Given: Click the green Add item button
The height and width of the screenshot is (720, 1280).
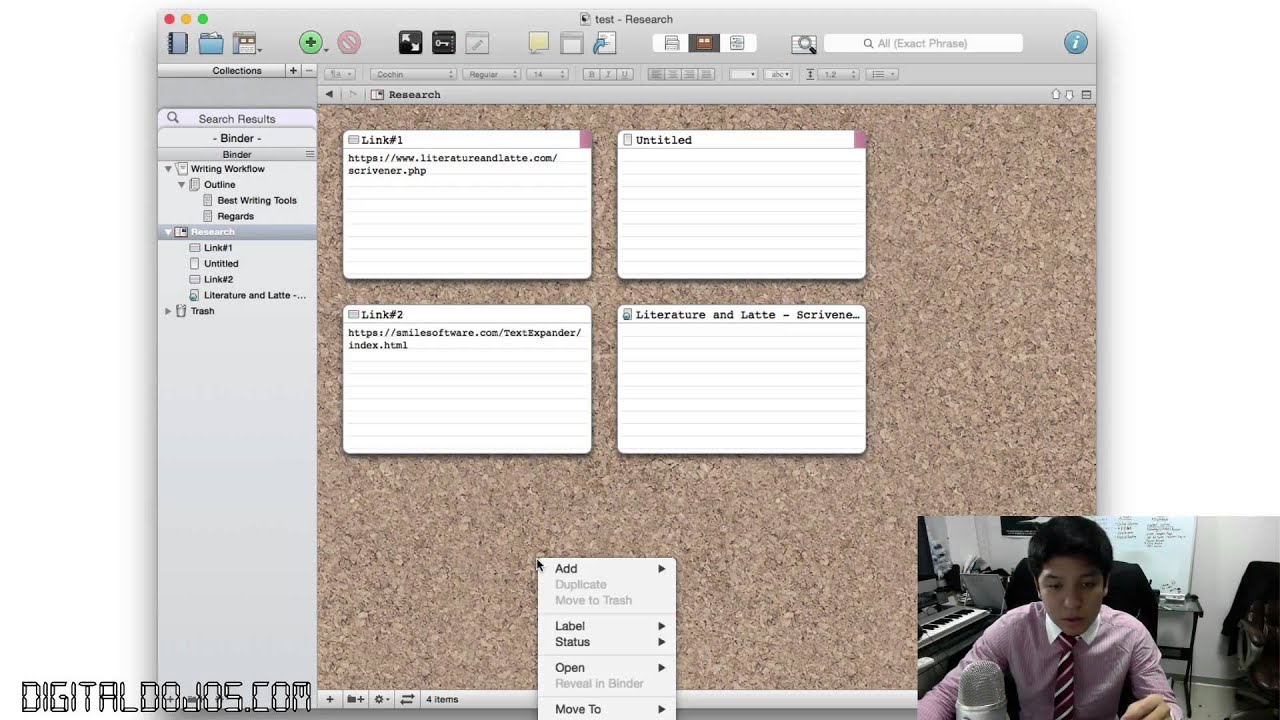Looking at the screenshot, I should [311, 43].
